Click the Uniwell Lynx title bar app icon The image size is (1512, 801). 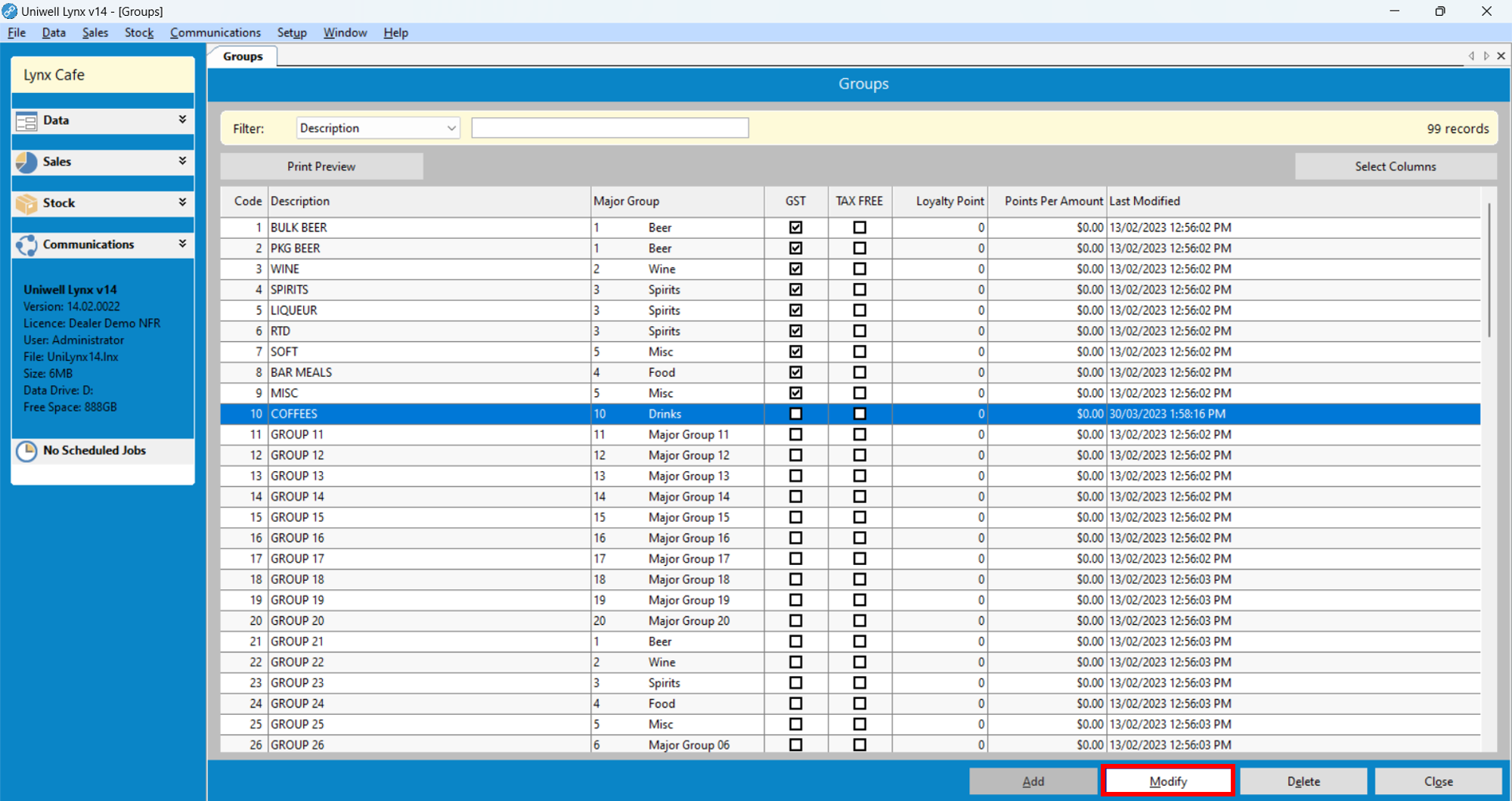[10, 11]
